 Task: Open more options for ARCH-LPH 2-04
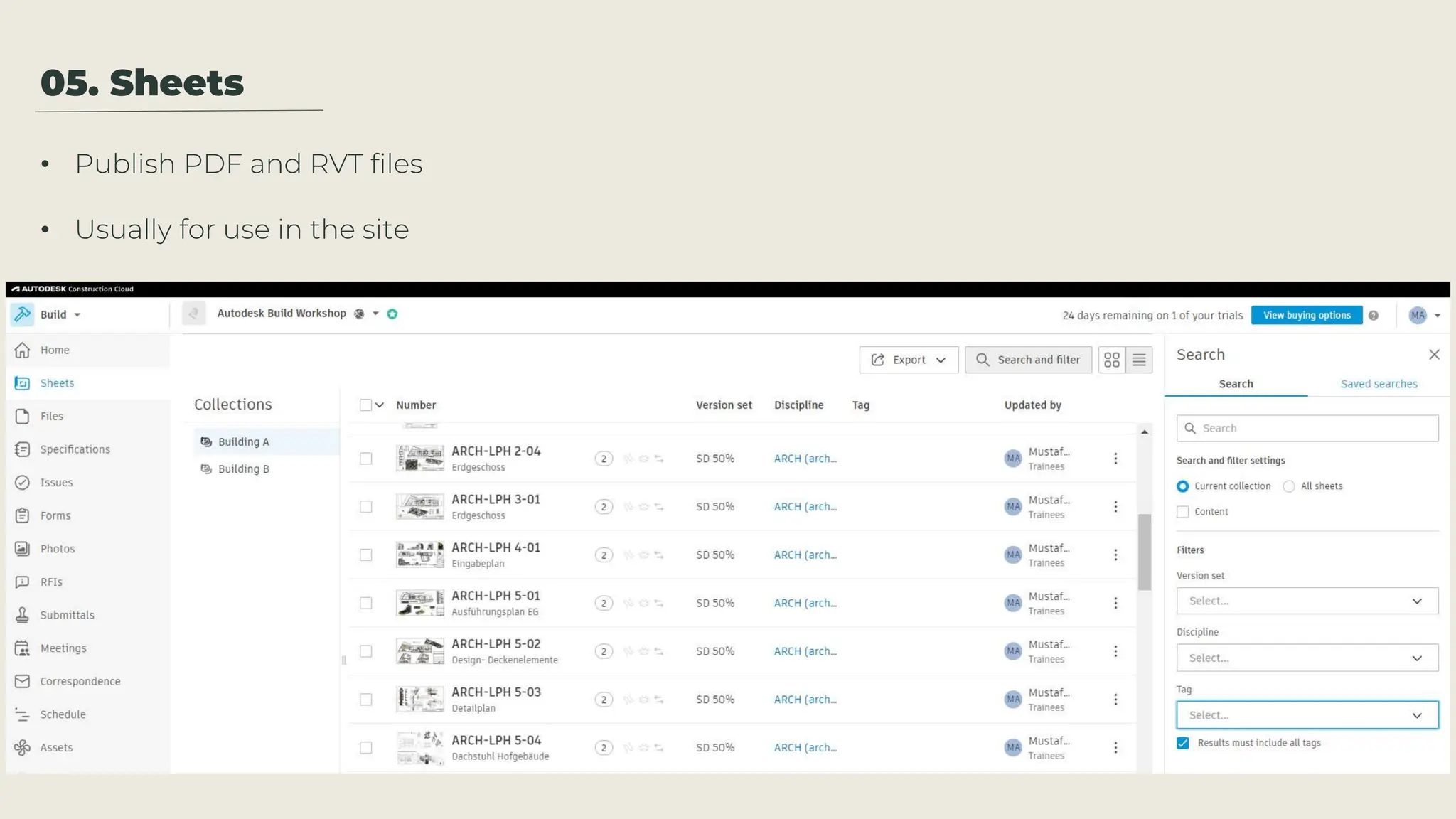click(x=1115, y=459)
